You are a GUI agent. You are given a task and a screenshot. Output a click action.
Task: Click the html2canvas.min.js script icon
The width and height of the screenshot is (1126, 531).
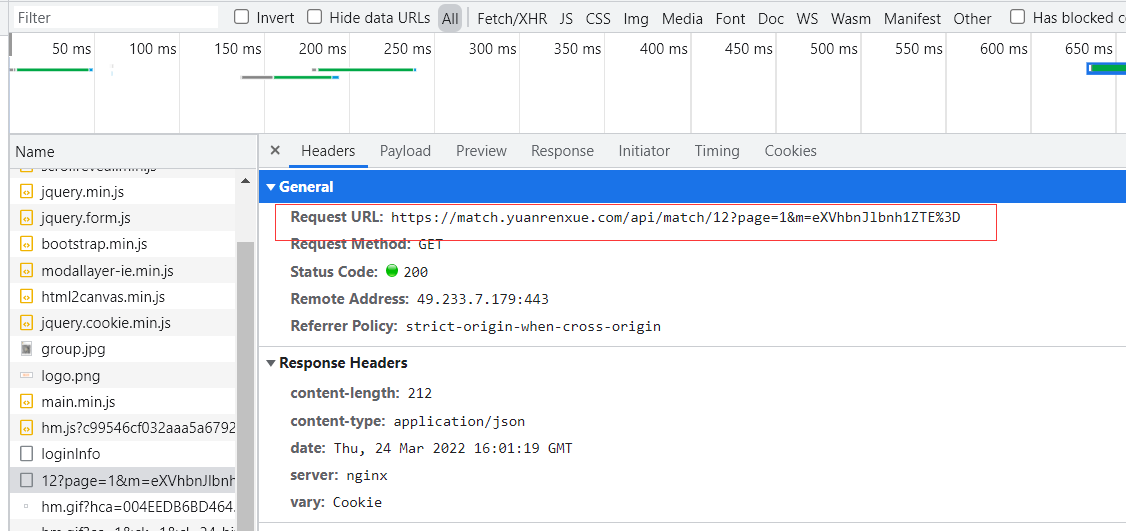(x=27, y=297)
